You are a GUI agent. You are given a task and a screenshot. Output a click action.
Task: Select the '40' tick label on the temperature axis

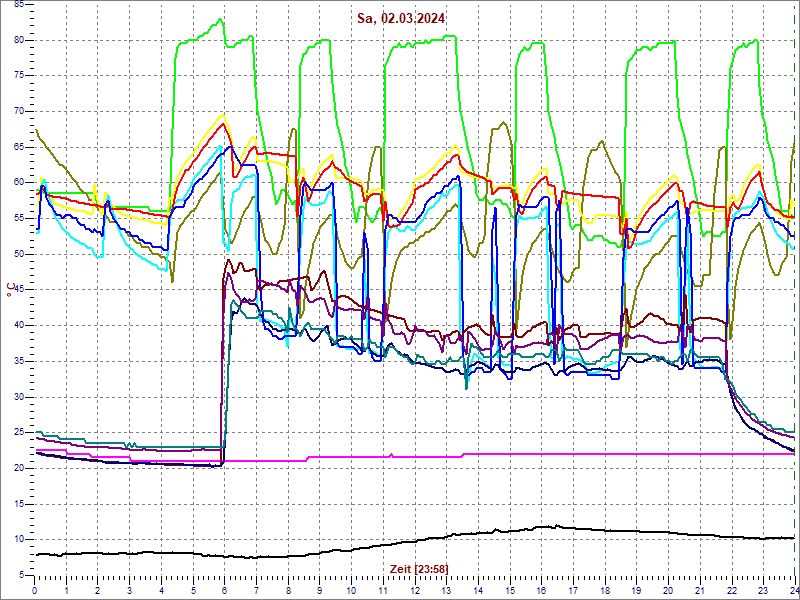(x=19, y=326)
